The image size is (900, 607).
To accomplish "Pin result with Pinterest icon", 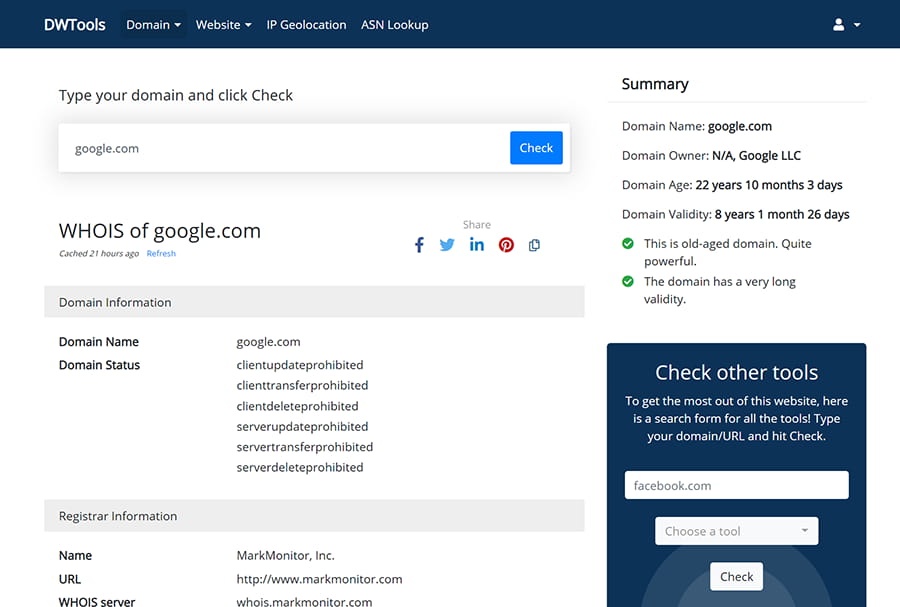I will (x=506, y=245).
